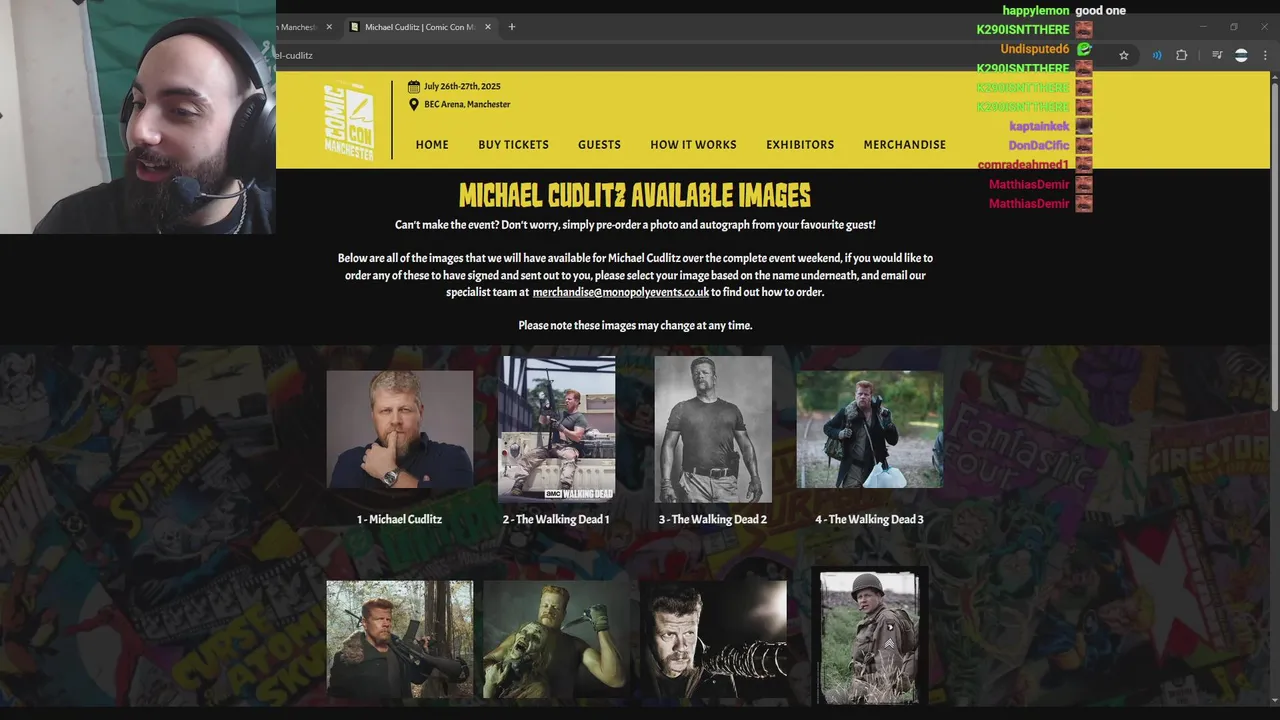The width and height of the screenshot is (1280, 720).
Task: Open a new browser tab with plus
Action: (512, 27)
